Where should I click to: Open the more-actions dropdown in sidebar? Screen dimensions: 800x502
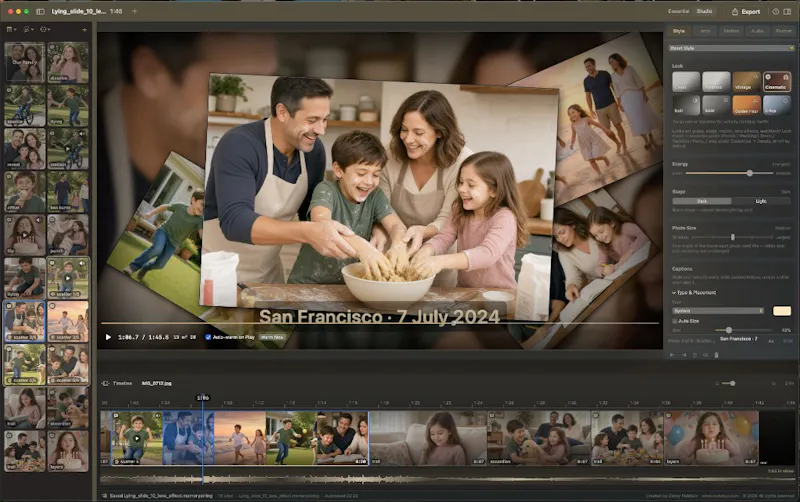point(44,30)
